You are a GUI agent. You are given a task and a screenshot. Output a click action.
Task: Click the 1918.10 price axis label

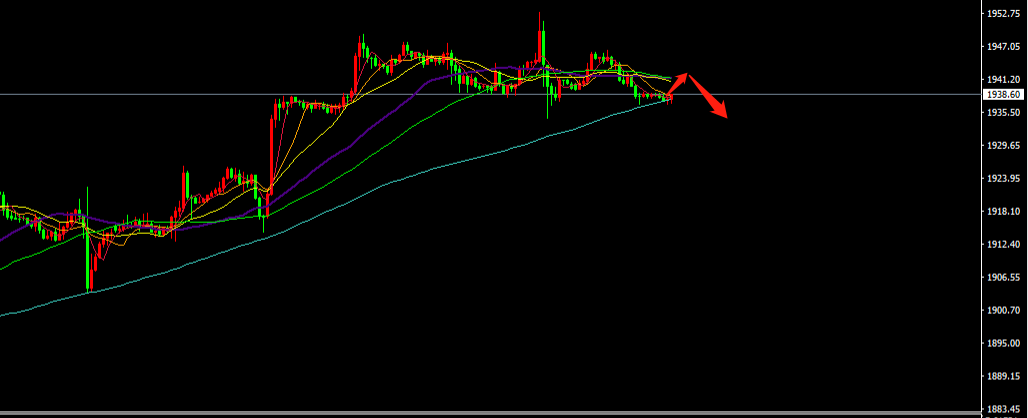click(1004, 212)
